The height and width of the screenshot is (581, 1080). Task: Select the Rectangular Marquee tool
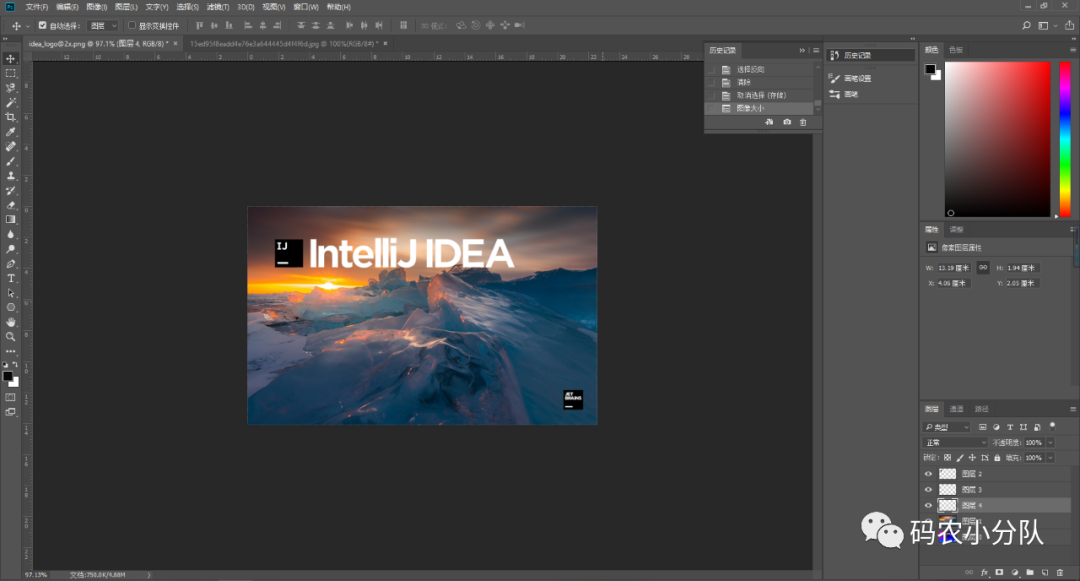pos(10,73)
